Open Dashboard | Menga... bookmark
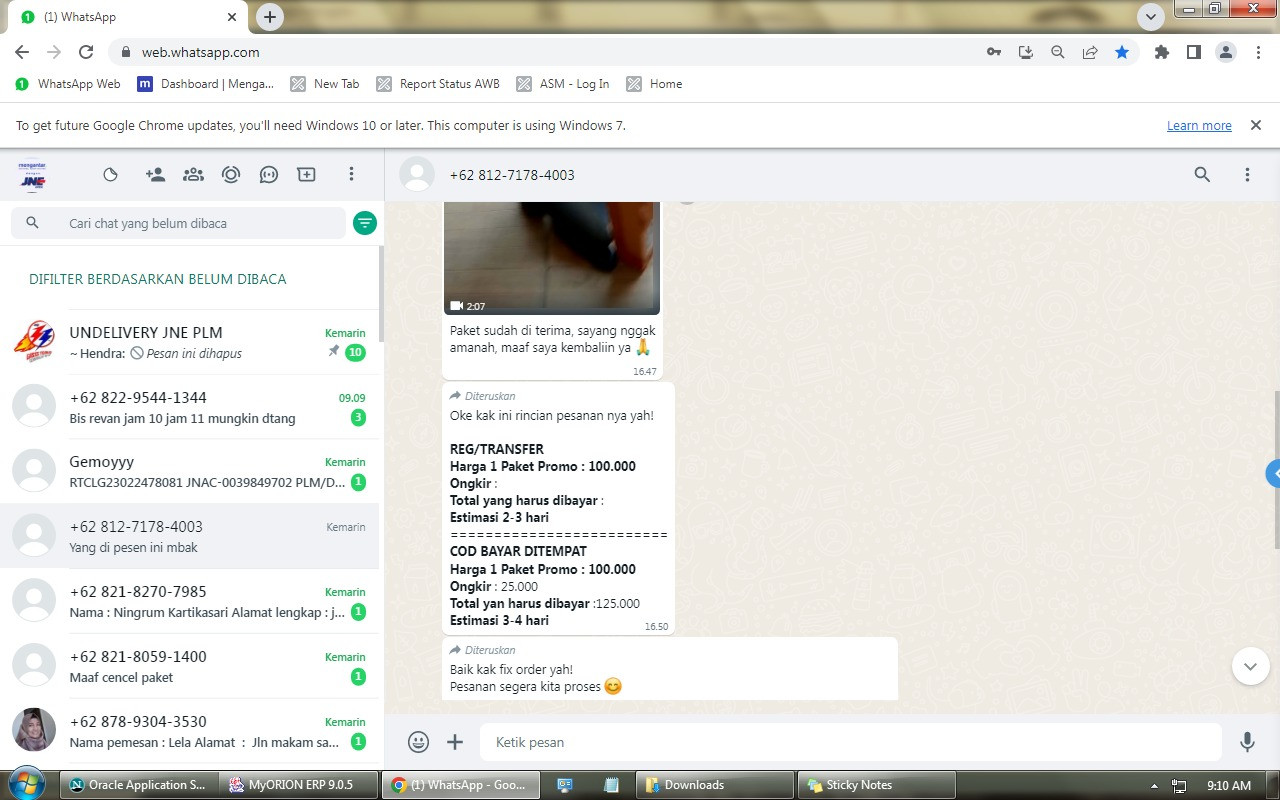 click(x=206, y=84)
